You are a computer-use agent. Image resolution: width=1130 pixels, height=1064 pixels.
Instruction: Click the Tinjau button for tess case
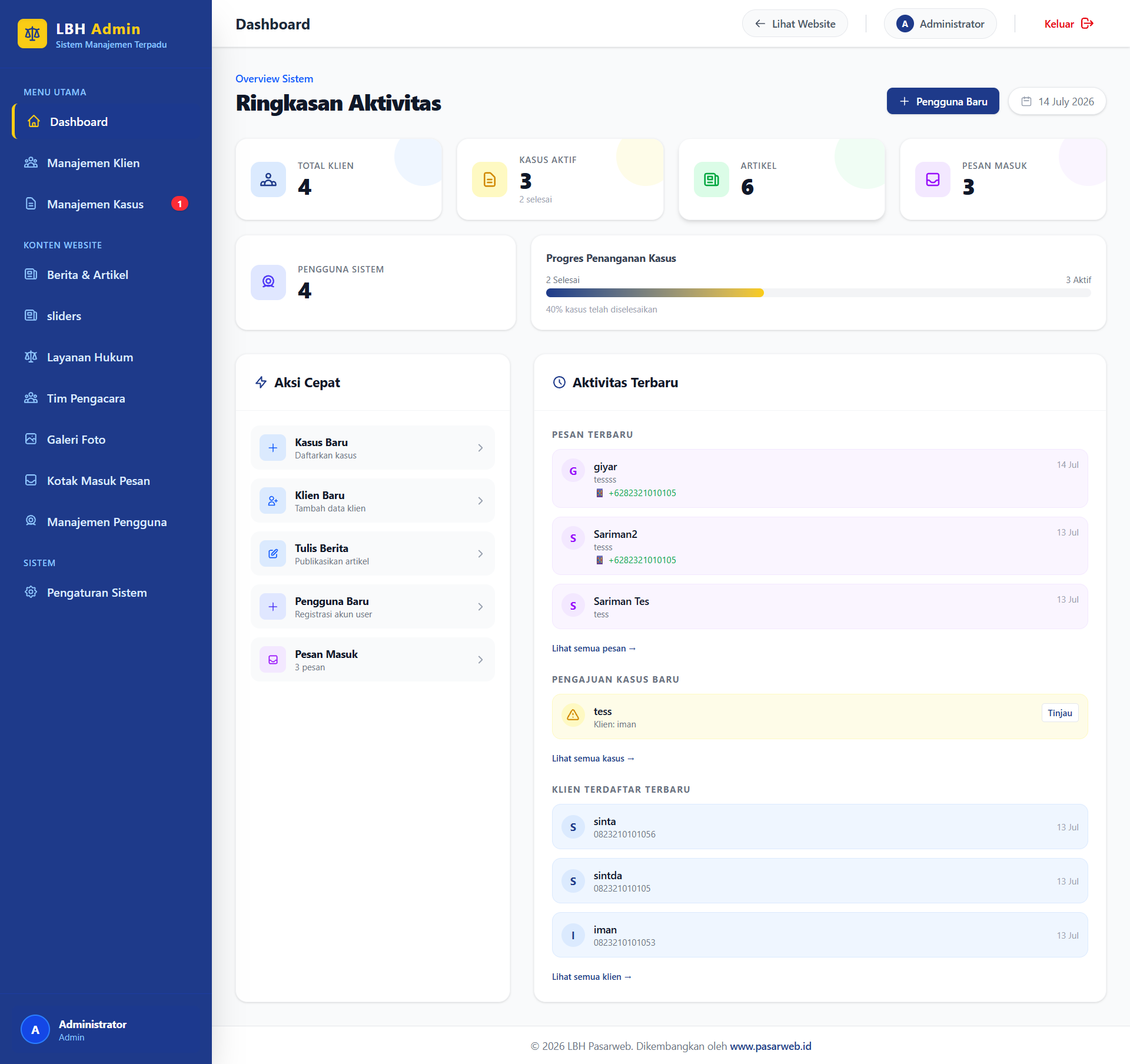(1059, 713)
